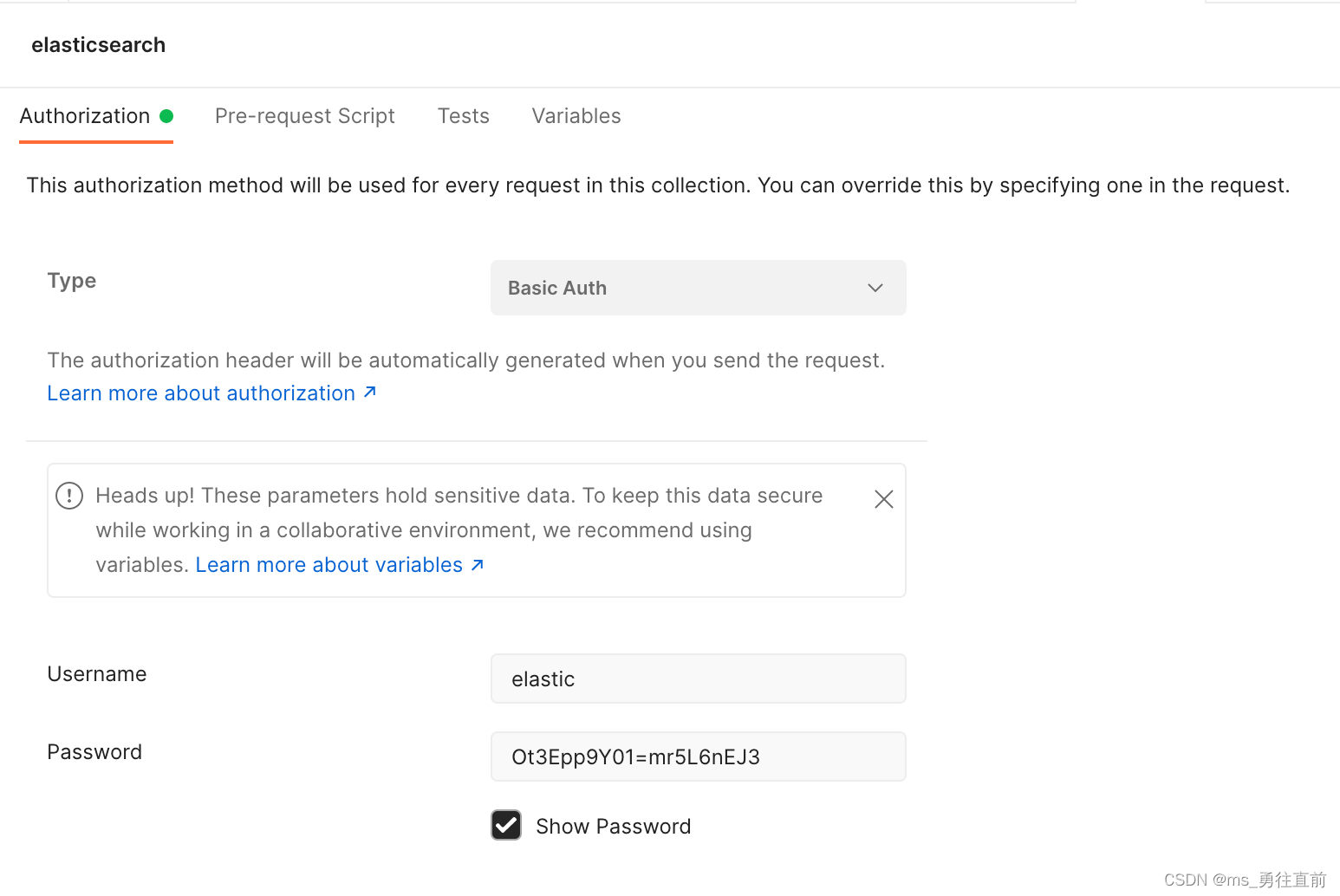Click the Username label
Viewport: 1340px width, 896px height.
(97, 674)
